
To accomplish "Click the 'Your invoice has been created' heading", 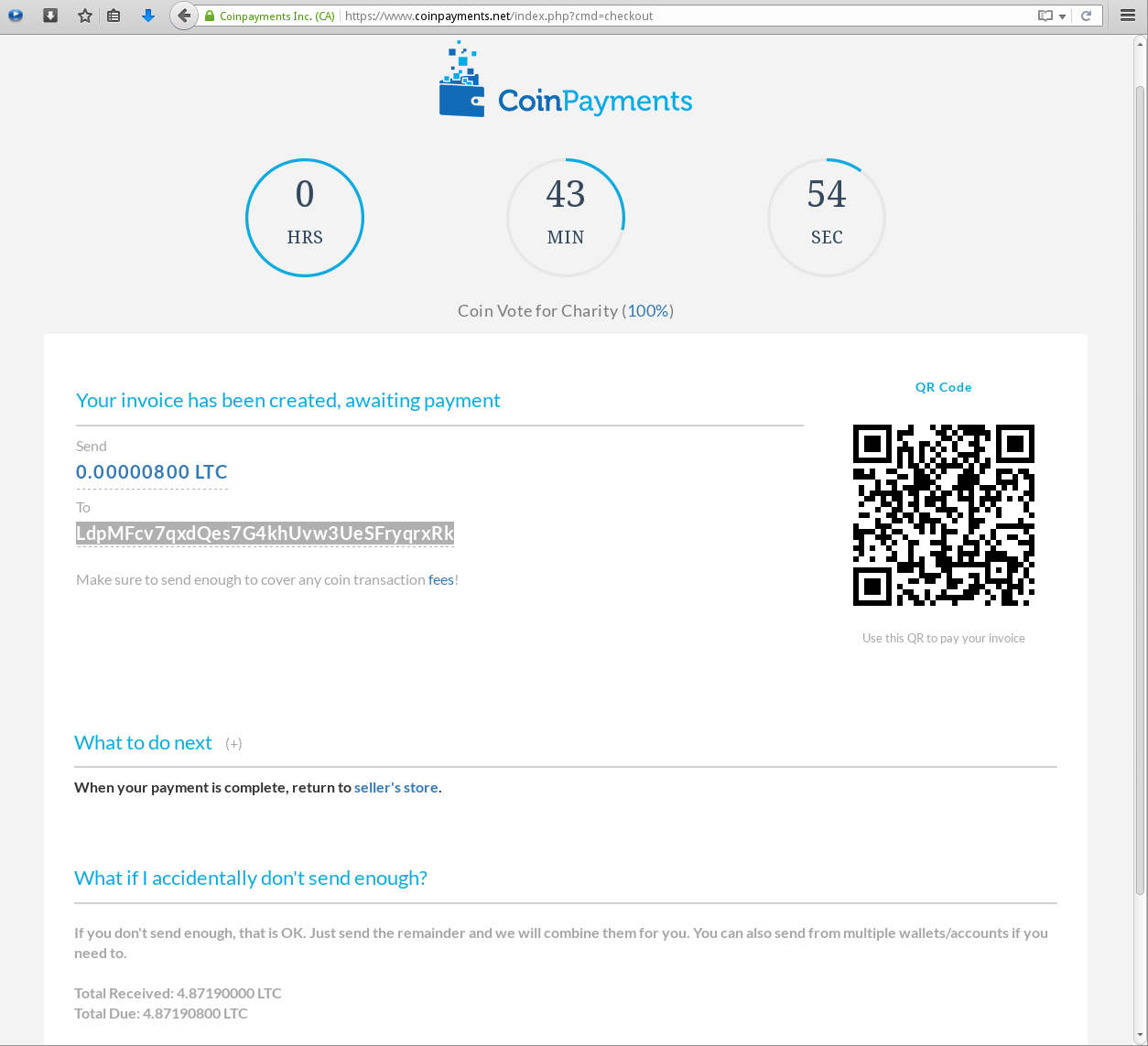I will [x=288, y=401].
